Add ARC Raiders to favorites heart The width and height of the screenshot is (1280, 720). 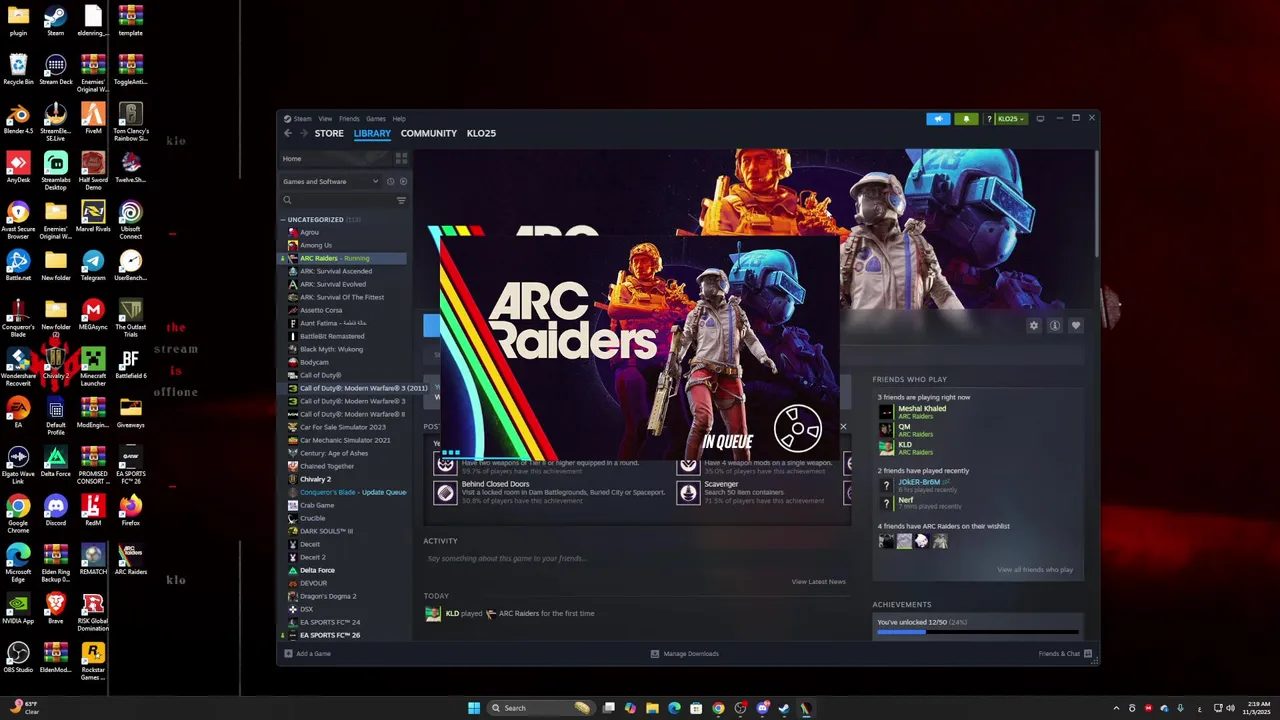click(1076, 325)
